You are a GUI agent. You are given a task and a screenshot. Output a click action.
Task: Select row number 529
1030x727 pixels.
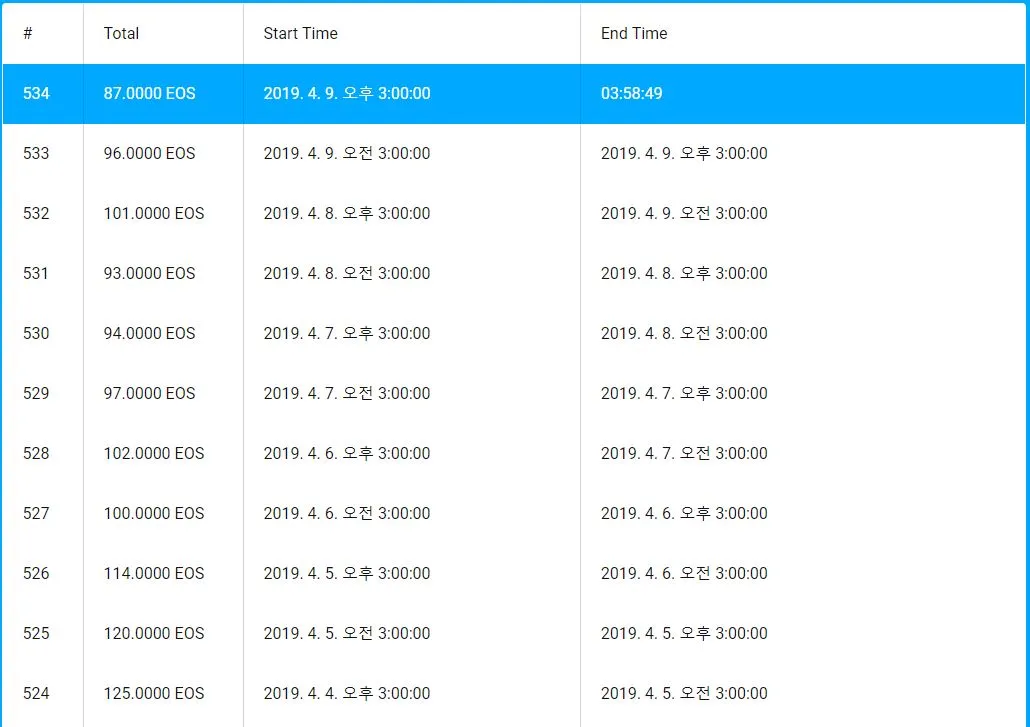tap(36, 393)
